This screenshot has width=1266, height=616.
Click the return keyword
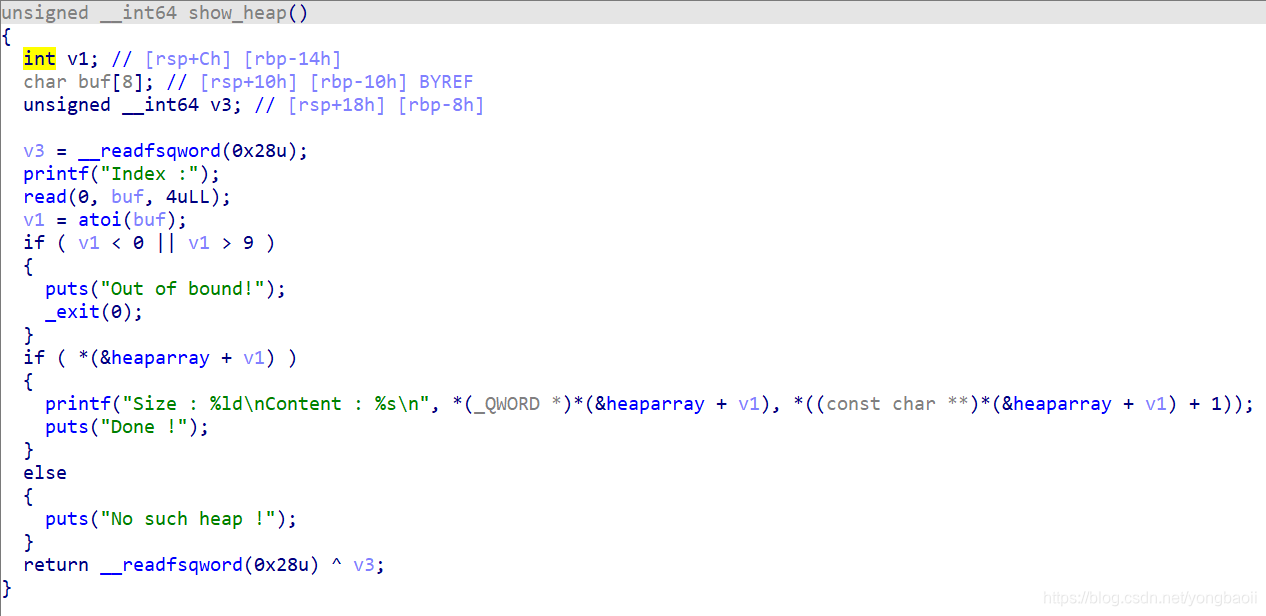(56, 565)
